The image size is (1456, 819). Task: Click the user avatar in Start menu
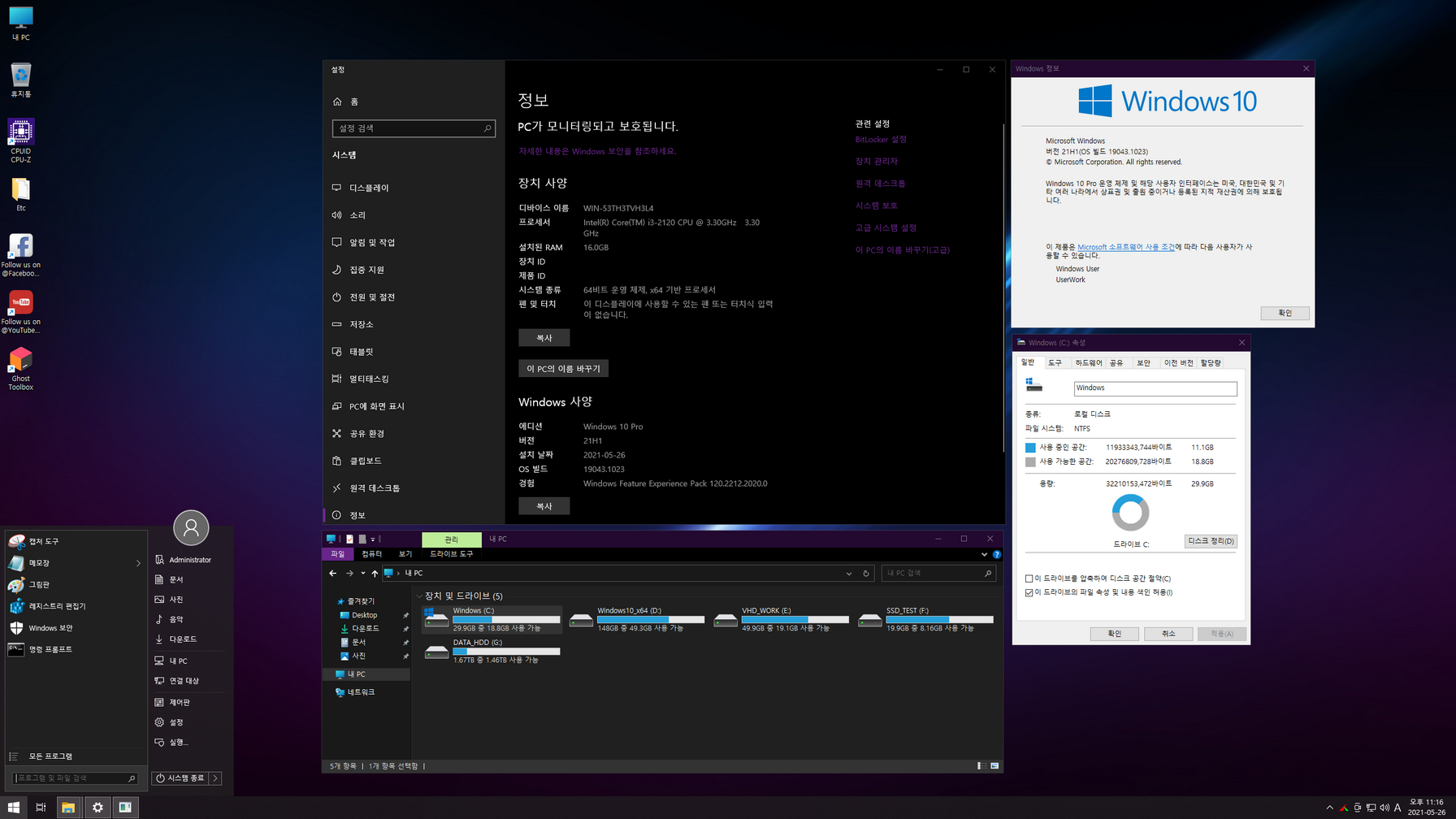click(x=191, y=528)
